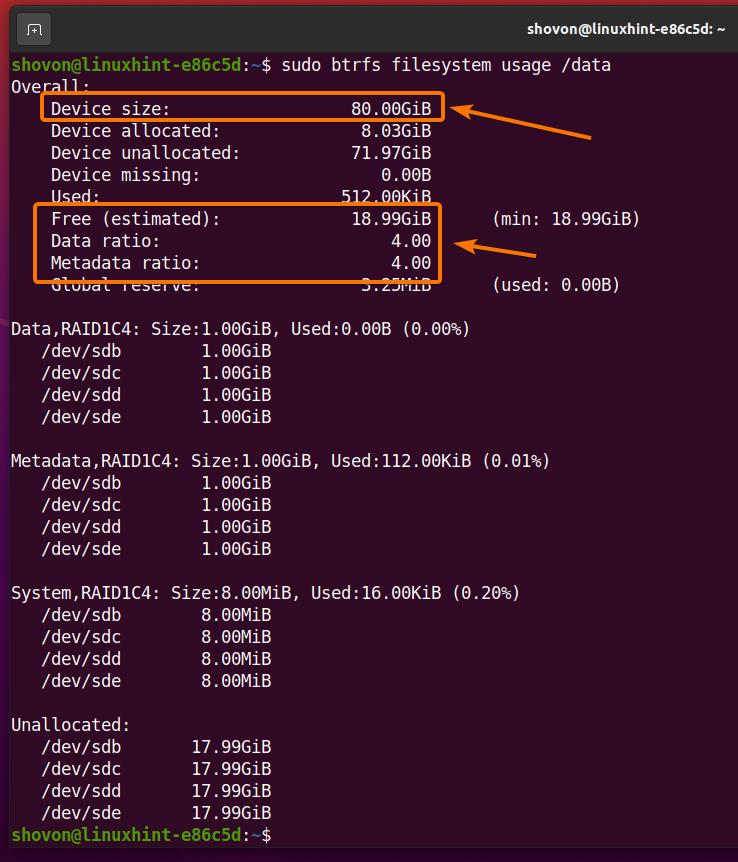Click the (min: 18.99GiB) text

pos(566,219)
